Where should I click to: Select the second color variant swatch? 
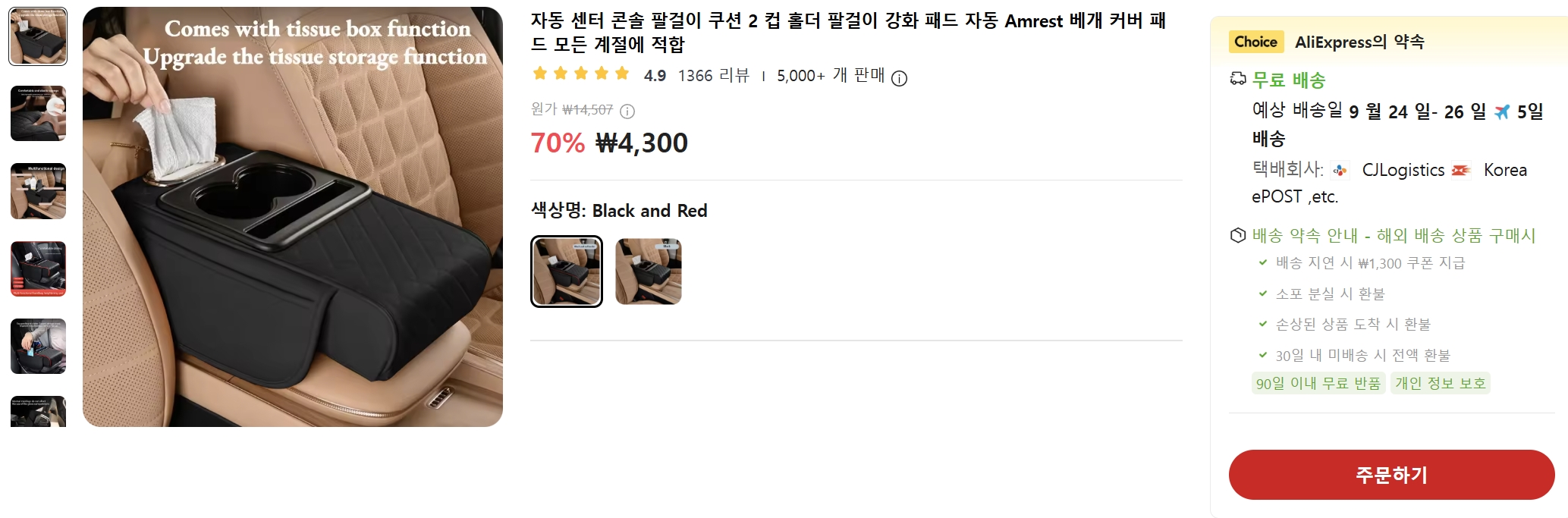(649, 272)
